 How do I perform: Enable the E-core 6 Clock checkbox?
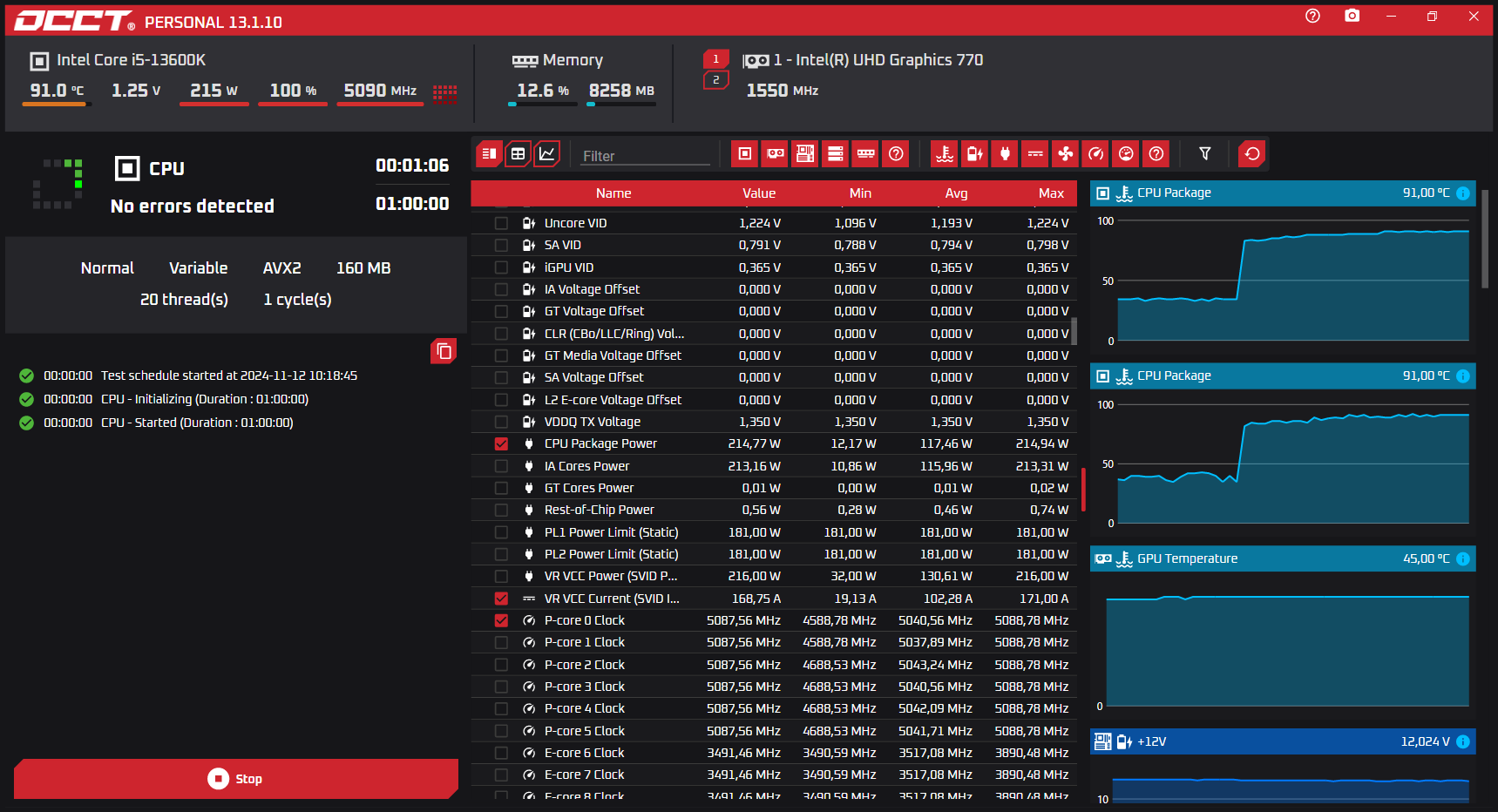coord(501,753)
